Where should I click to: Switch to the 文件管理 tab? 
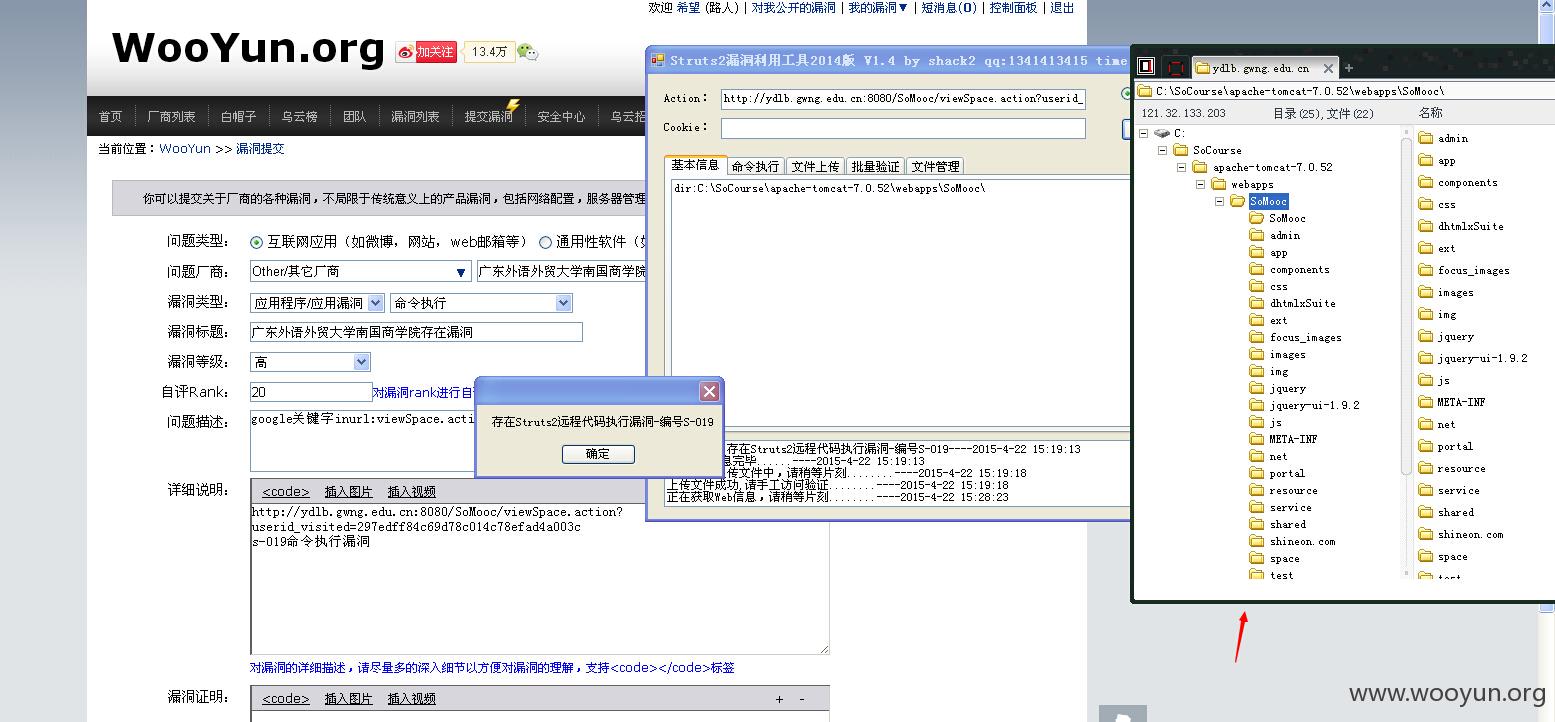pyautogui.click(x=935, y=166)
